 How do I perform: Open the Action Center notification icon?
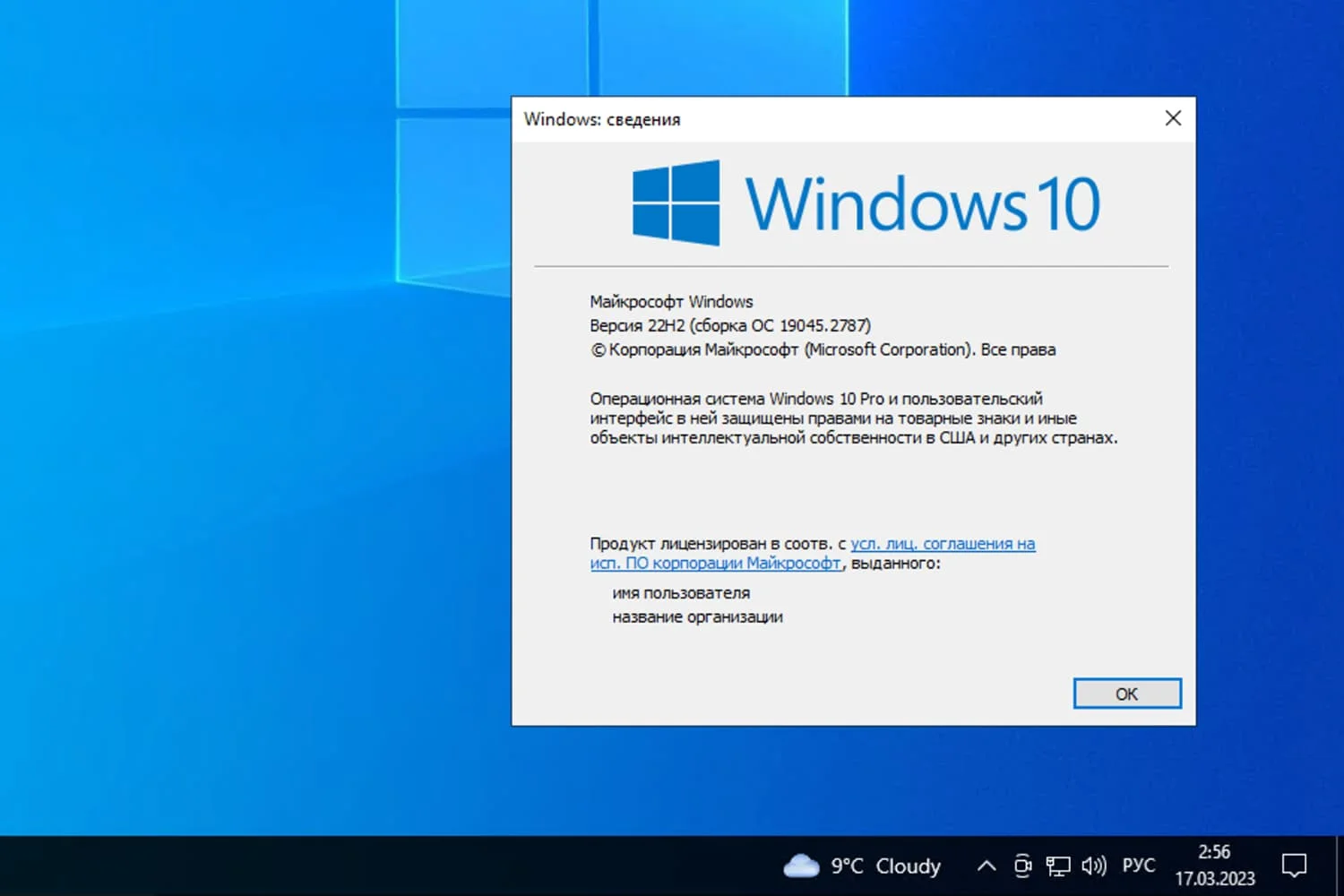[1295, 866]
